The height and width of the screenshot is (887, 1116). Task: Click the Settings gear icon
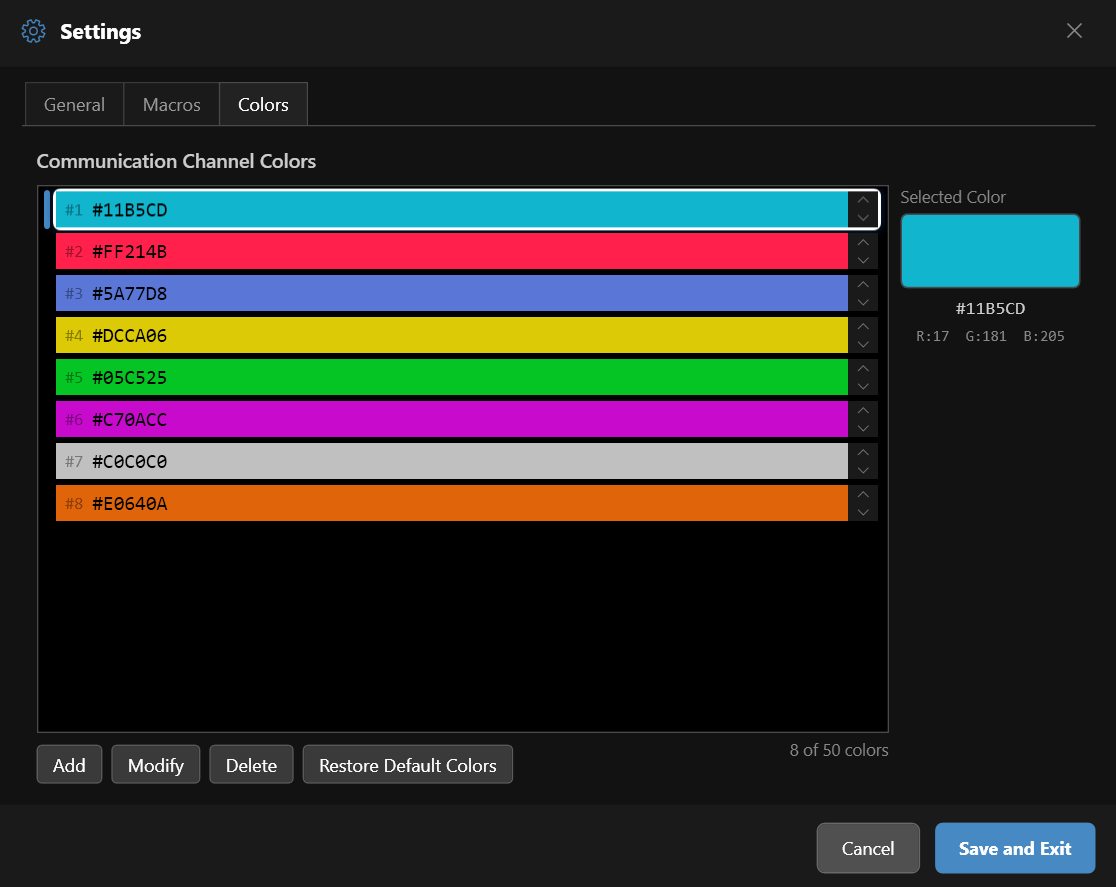coord(34,31)
